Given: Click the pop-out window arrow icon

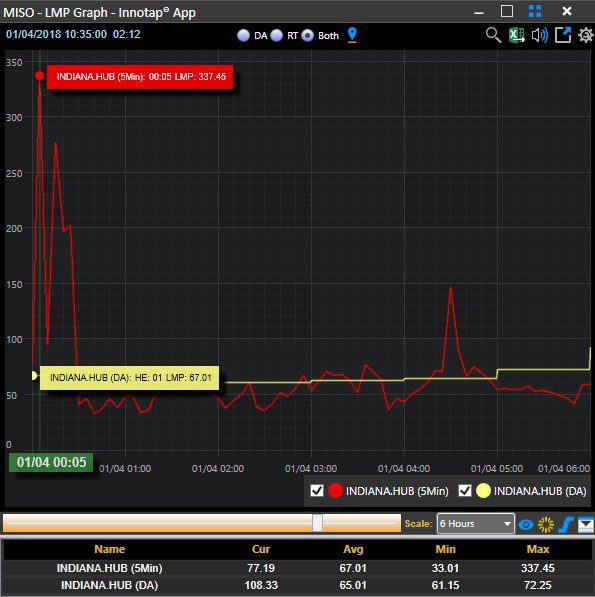Looking at the screenshot, I should 563,35.
